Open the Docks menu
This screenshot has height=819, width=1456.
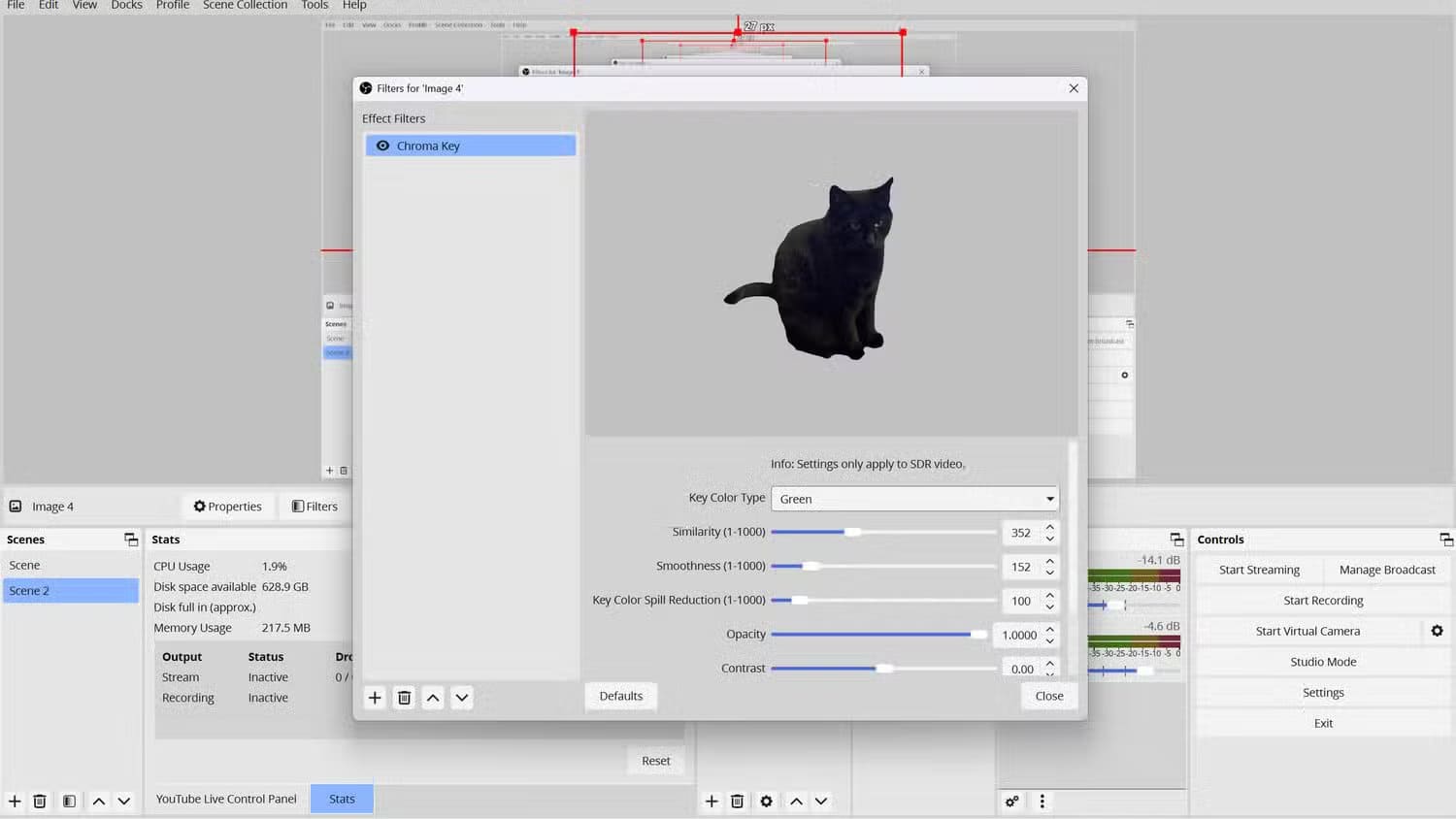126,5
